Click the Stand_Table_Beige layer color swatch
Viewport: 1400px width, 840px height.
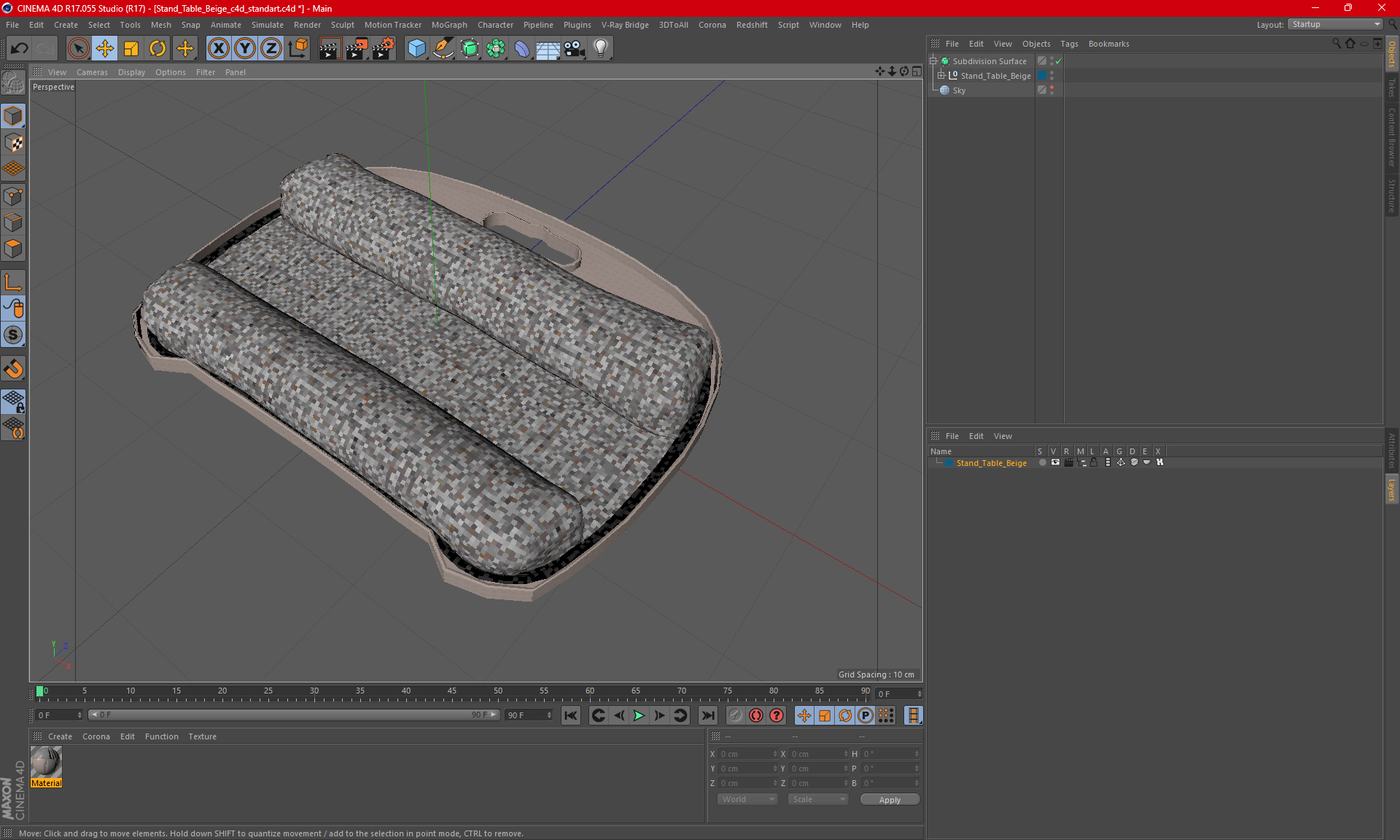pyautogui.click(x=949, y=463)
